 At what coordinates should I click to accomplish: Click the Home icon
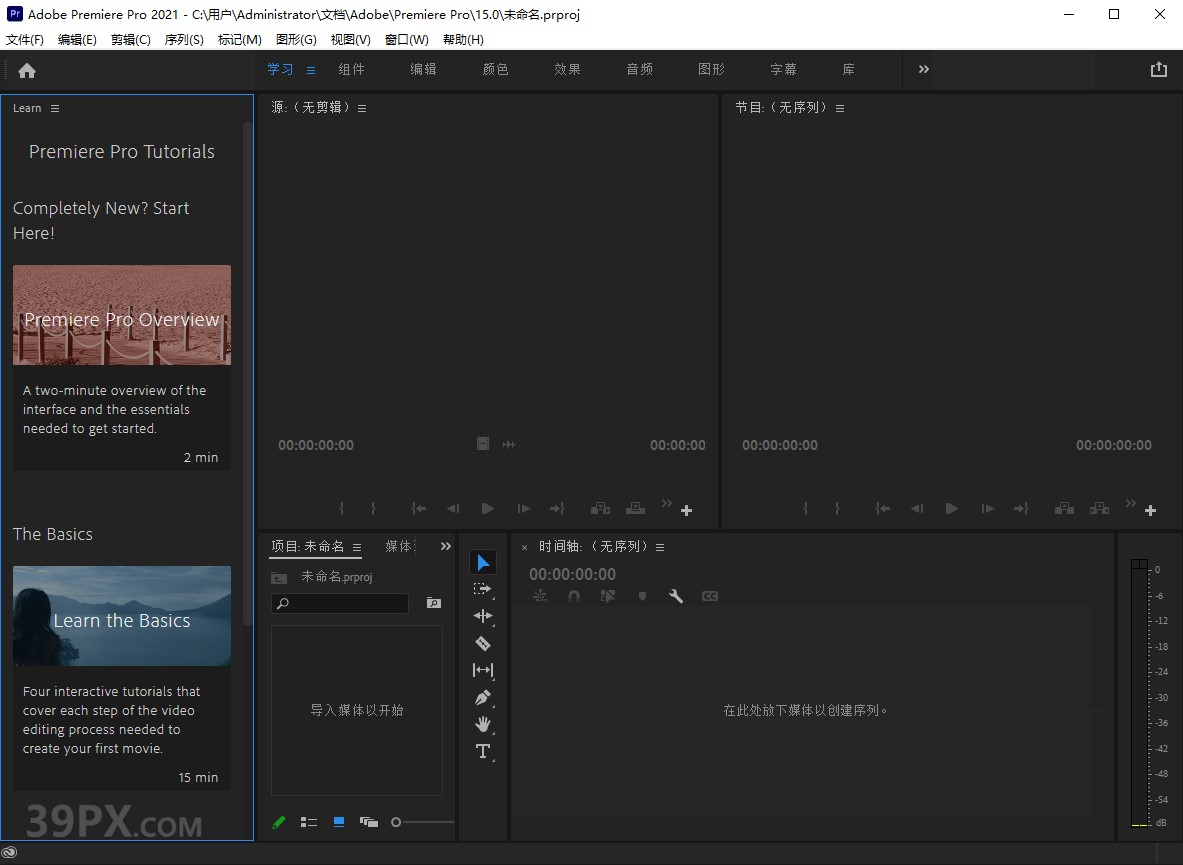[x=27, y=70]
